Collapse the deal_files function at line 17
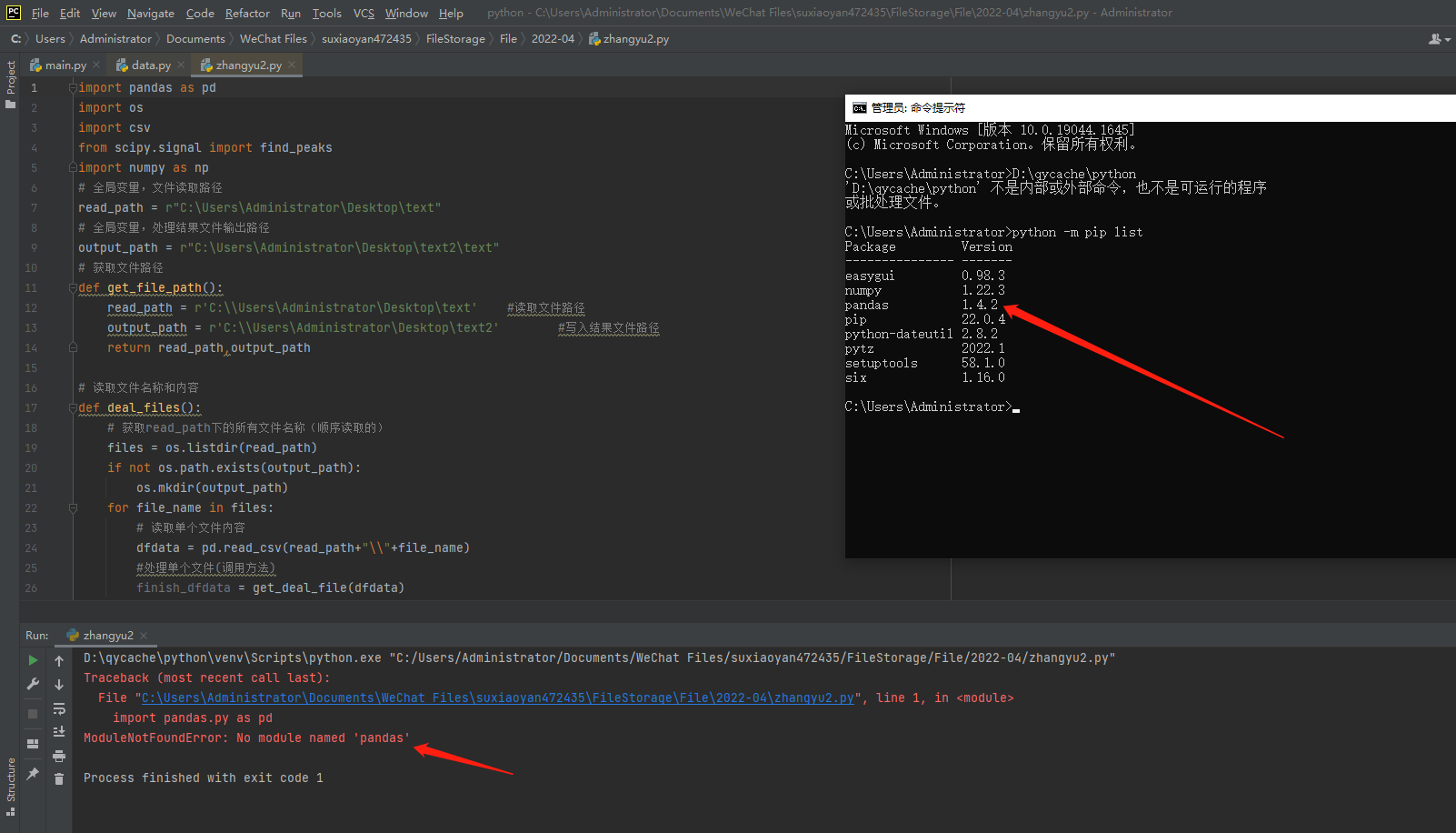Screen dimensions: 1456x833 (73, 407)
